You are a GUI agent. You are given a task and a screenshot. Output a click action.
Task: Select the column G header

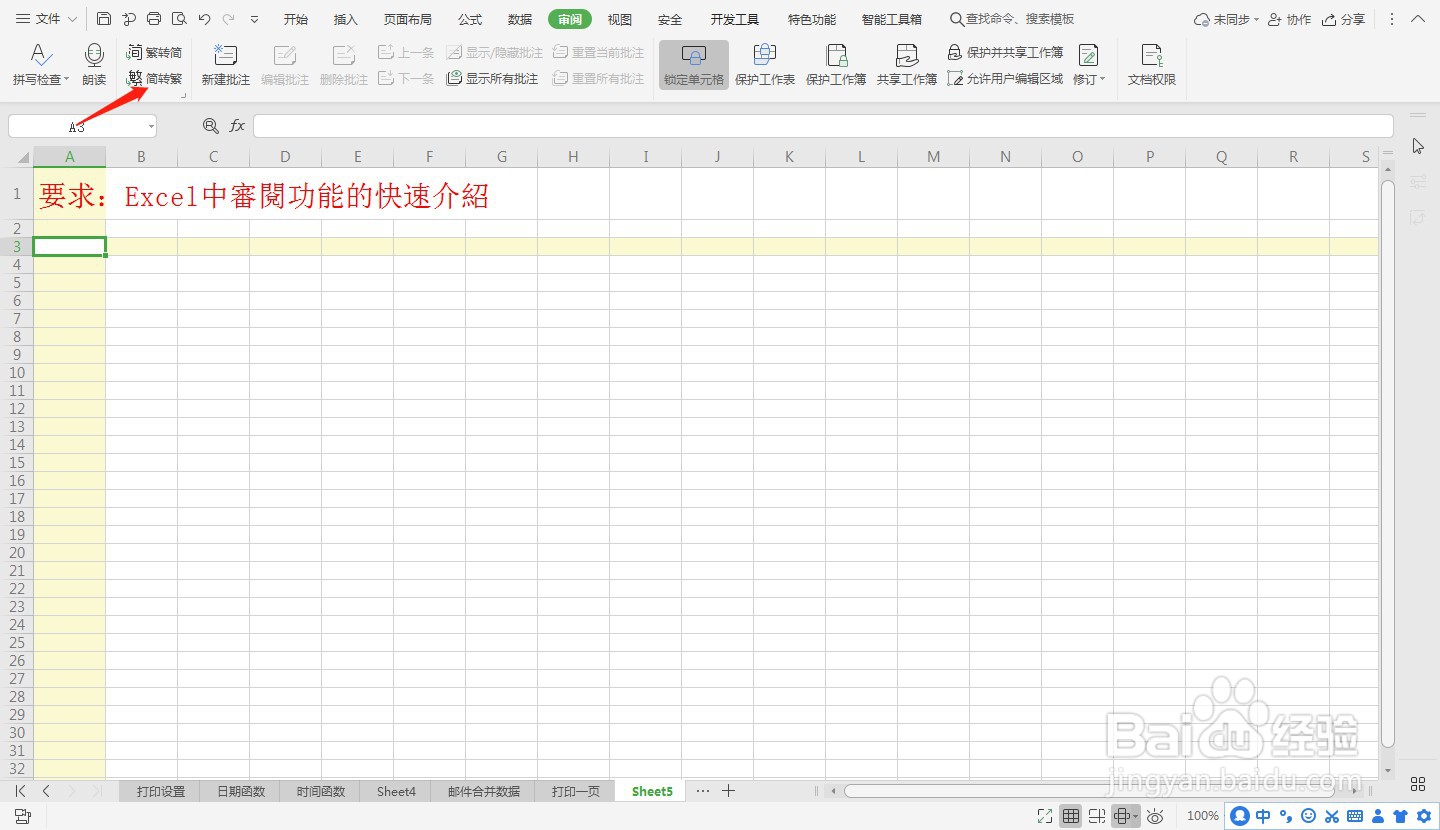click(501, 156)
